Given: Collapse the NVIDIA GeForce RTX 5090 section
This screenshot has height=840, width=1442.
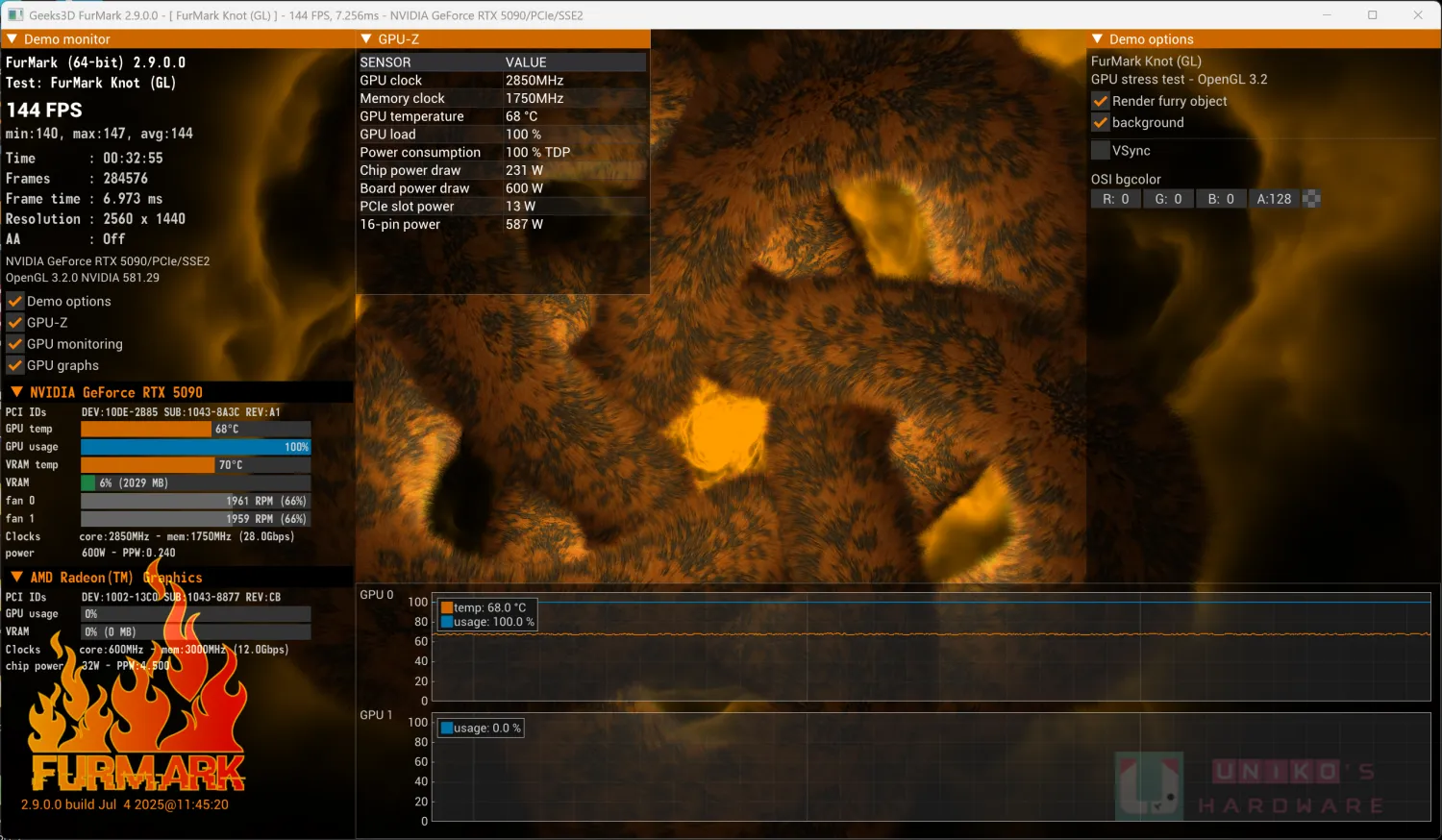Looking at the screenshot, I should pyautogui.click(x=16, y=392).
